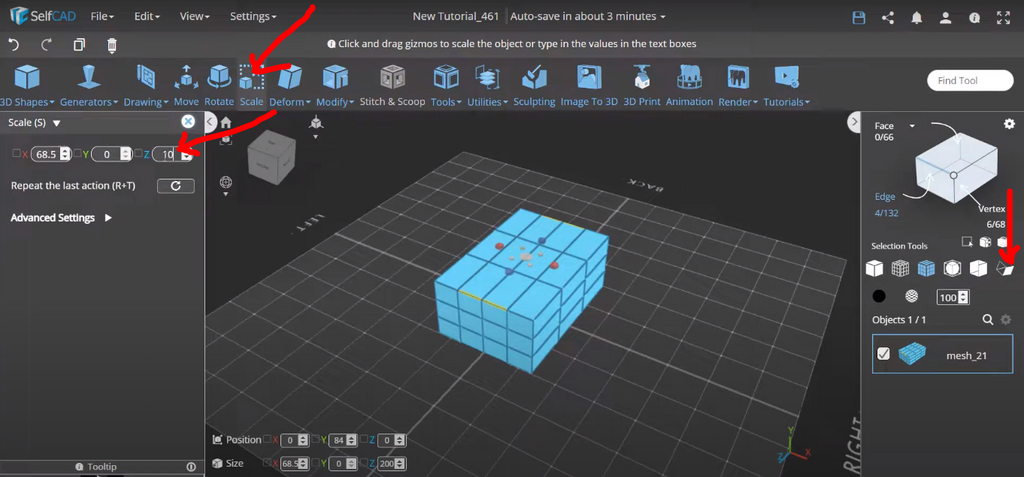The image size is (1024, 477).
Task: Click the Scale X value field
Action: (50, 154)
